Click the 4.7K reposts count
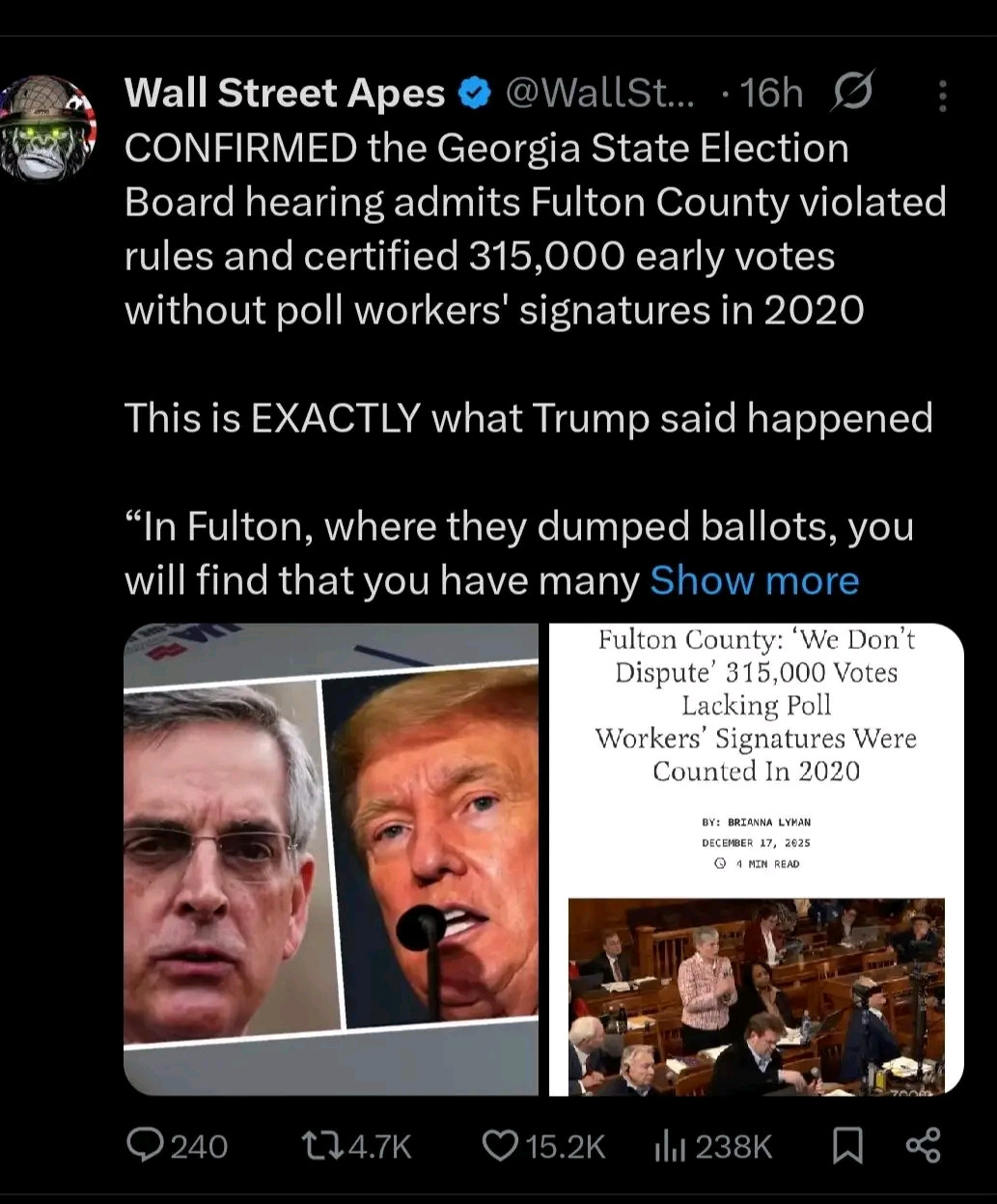997x1204 pixels. click(379, 1146)
